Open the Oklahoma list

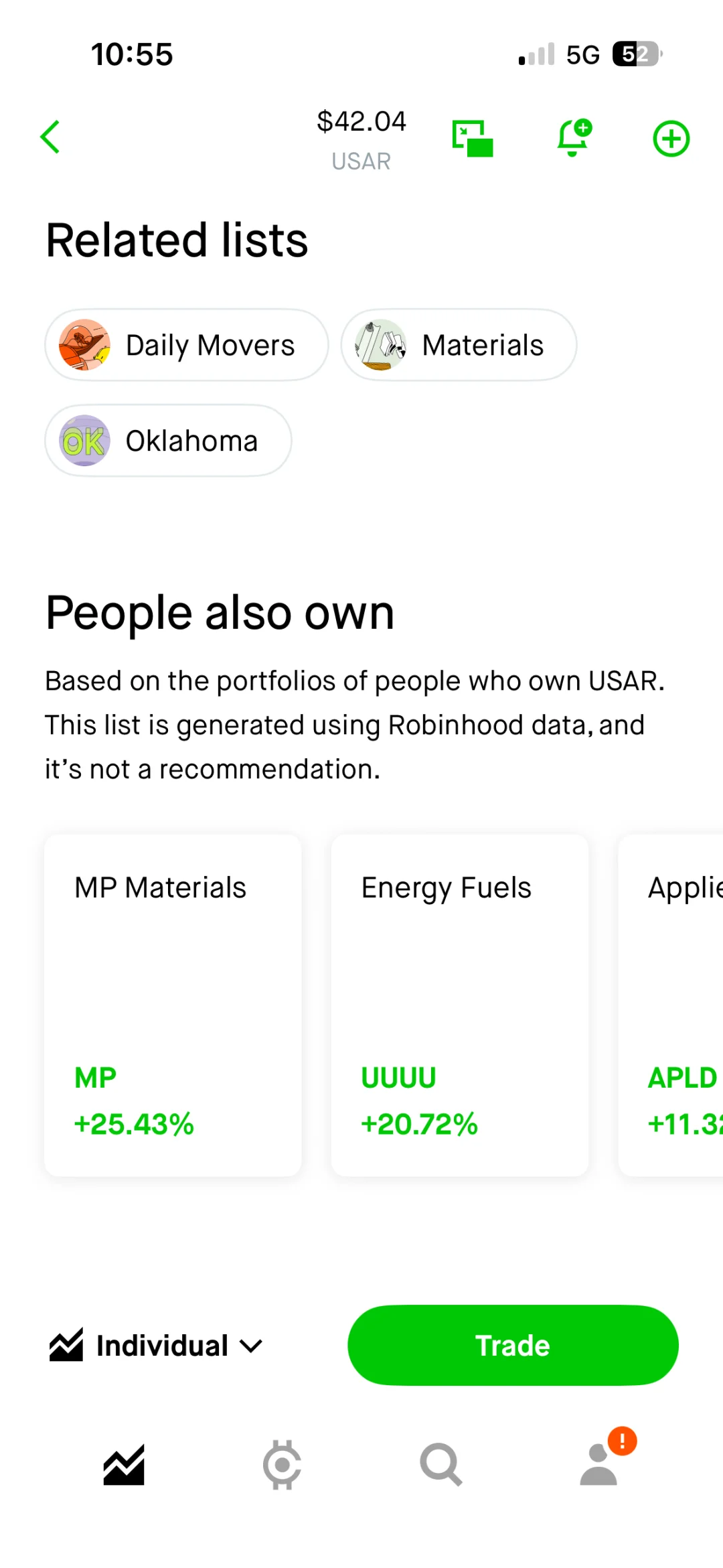tap(168, 441)
